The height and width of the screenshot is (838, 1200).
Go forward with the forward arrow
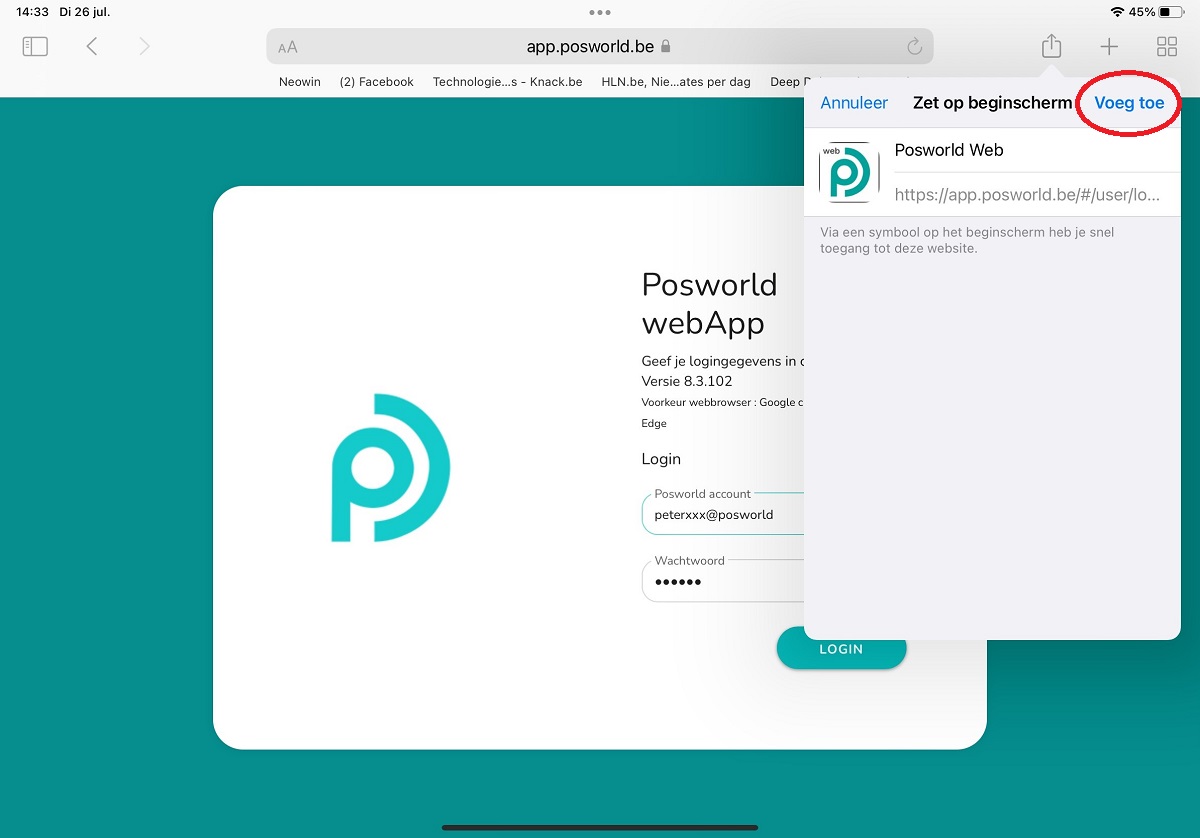tap(144, 46)
